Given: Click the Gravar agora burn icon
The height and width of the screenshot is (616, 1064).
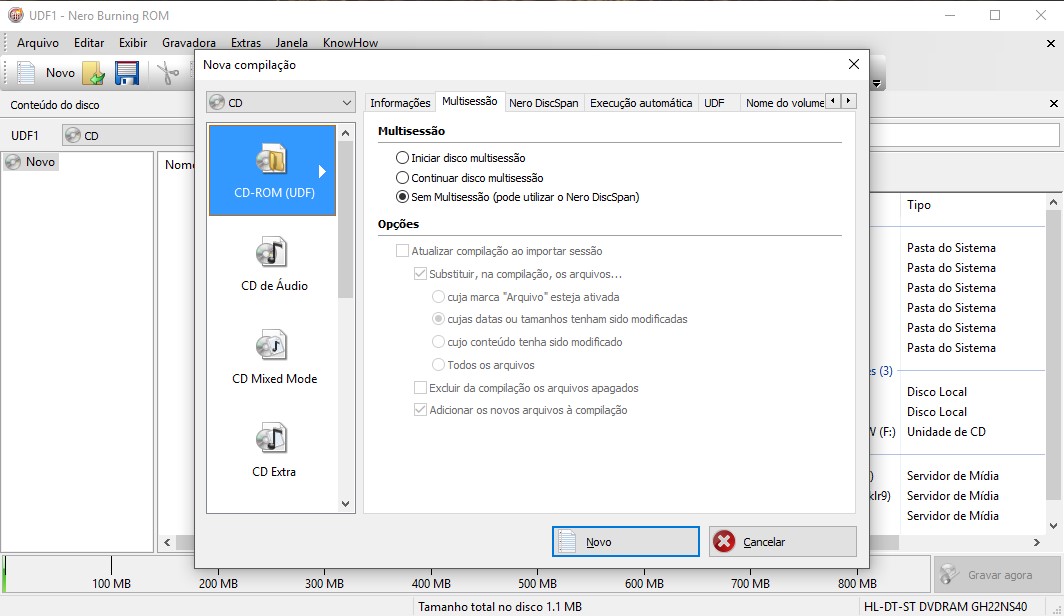Looking at the screenshot, I should click(x=949, y=575).
